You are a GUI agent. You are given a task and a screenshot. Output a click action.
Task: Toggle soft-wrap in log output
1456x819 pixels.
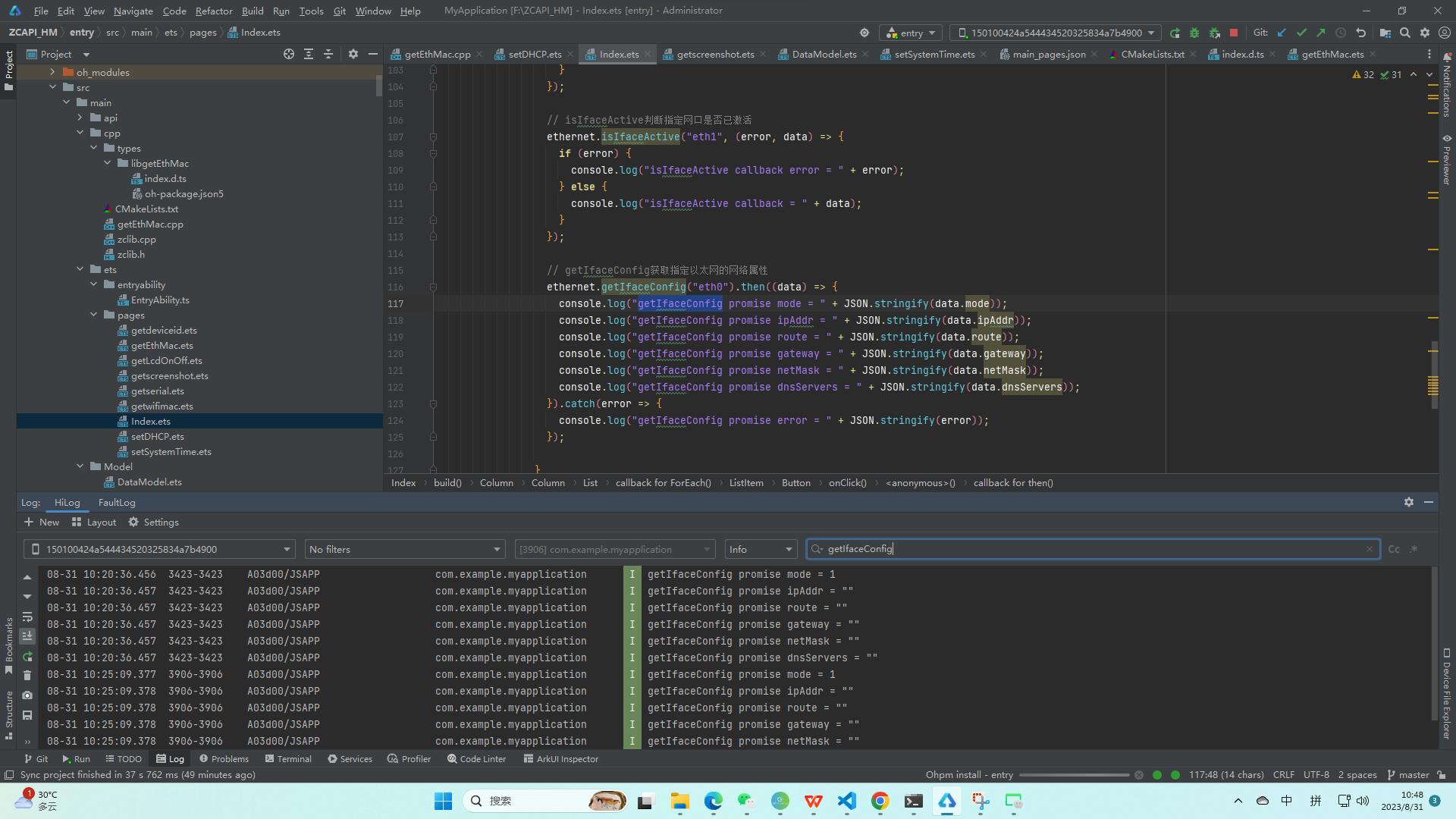point(27,617)
